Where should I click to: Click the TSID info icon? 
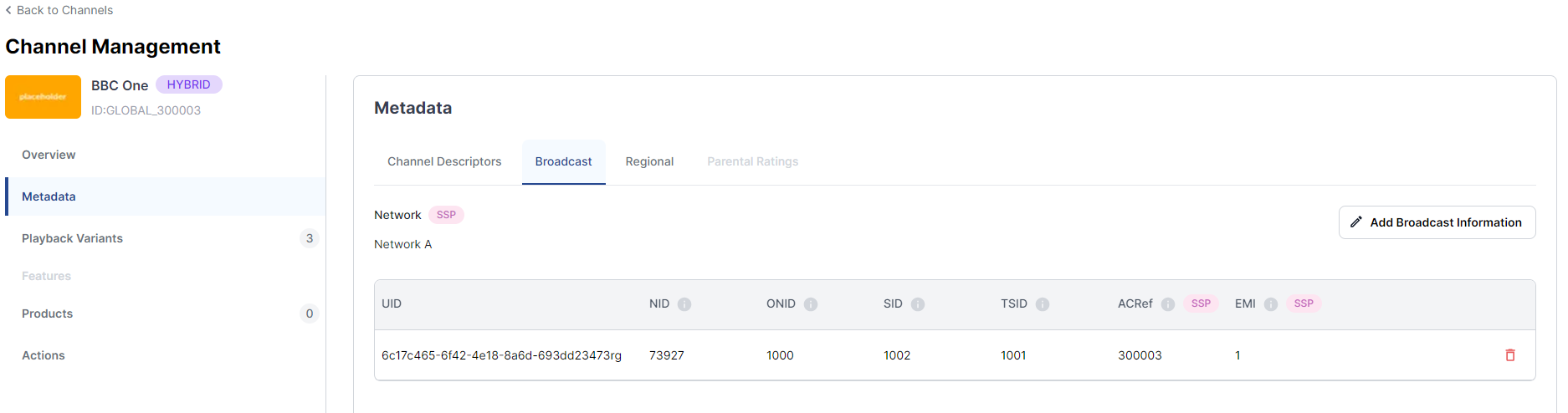(x=1043, y=304)
